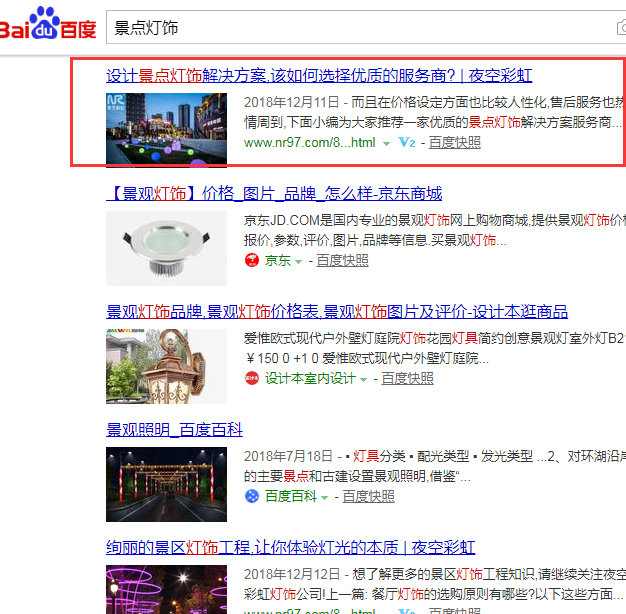Click snippet text 情周到,下面小编为大家推荐
626x614 pixels.
coord(356,122)
